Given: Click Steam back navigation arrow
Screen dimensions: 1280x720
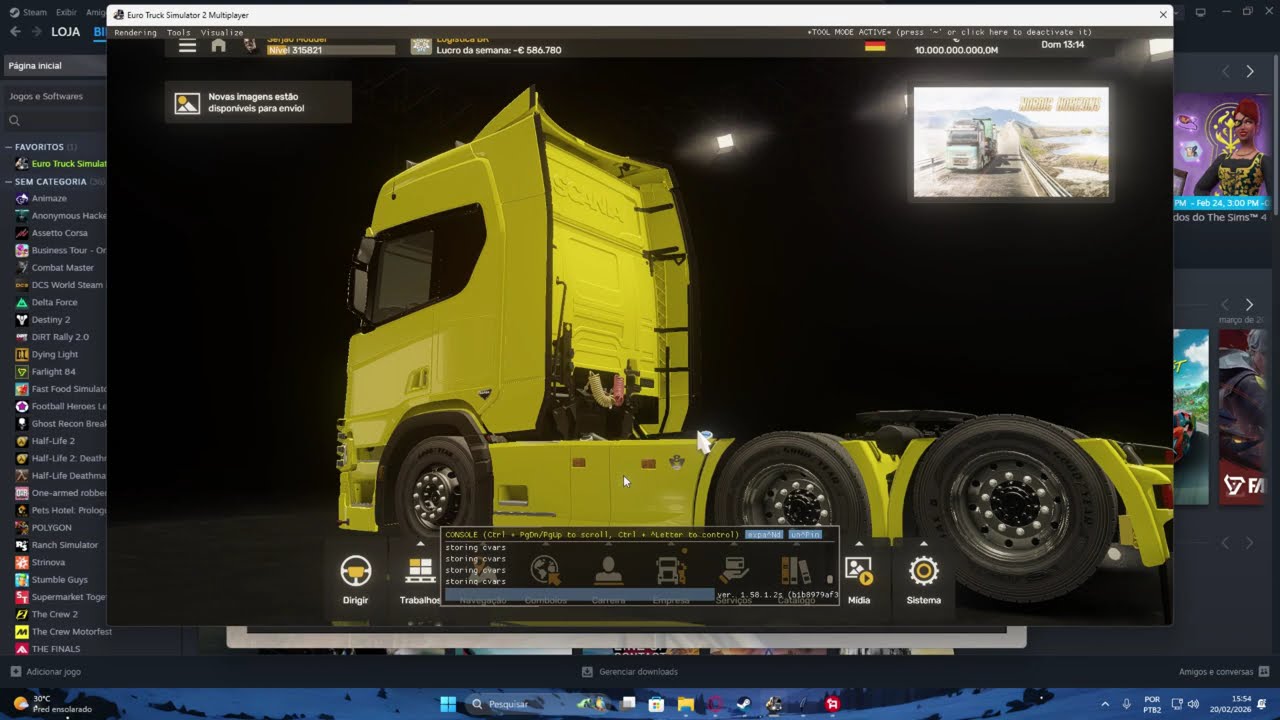Looking at the screenshot, I should [15, 32].
